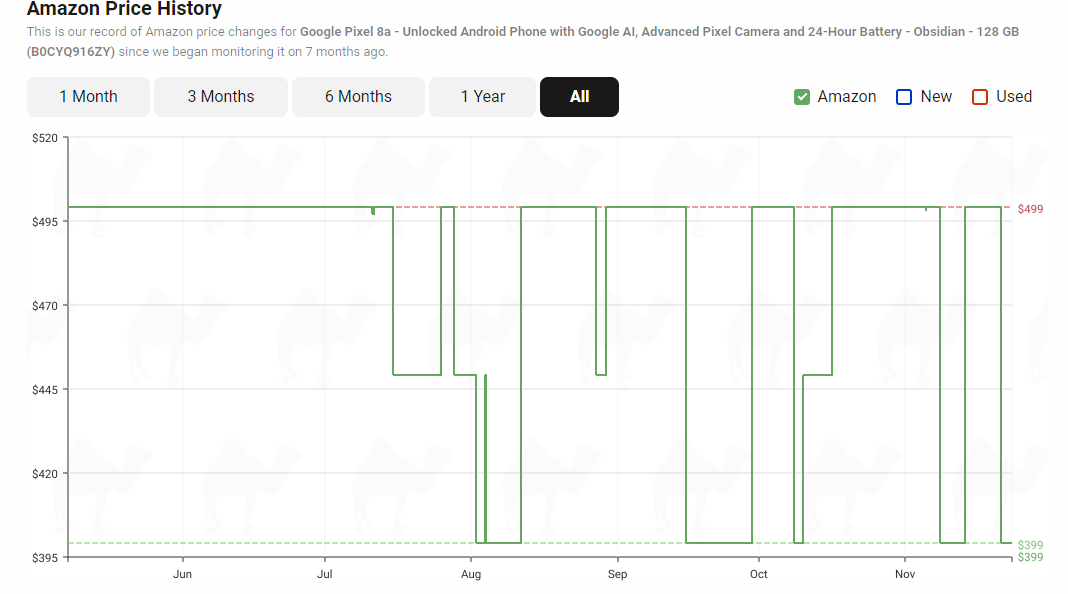Image resolution: width=1068 pixels, height=594 pixels.
Task: Click the upper $399 lowest price marker
Action: click(1030, 545)
